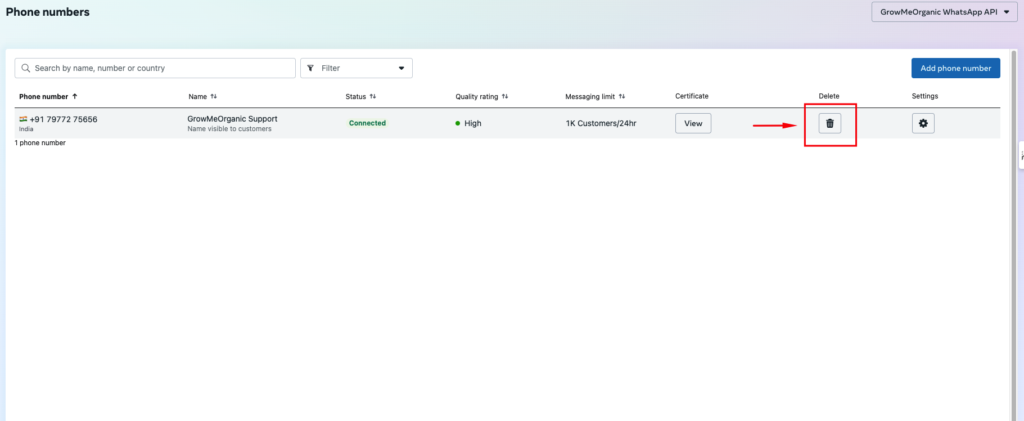Screen dimensions: 1024x421
Task: Open the collapsed side panel tab at right edge
Action: pos(1021,155)
